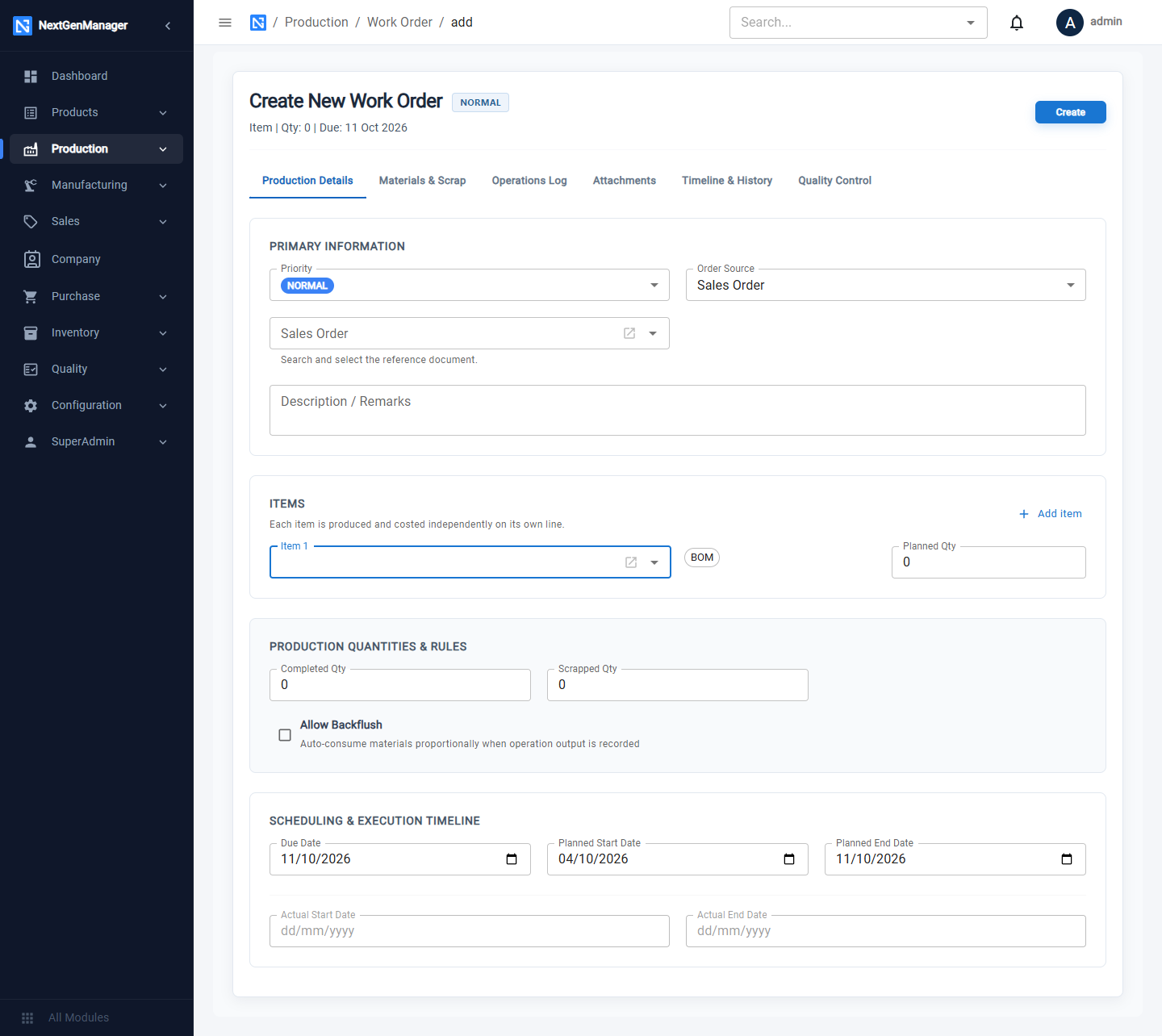Open Item 1 external link icon
This screenshot has width=1162, height=1036.
[631, 562]
